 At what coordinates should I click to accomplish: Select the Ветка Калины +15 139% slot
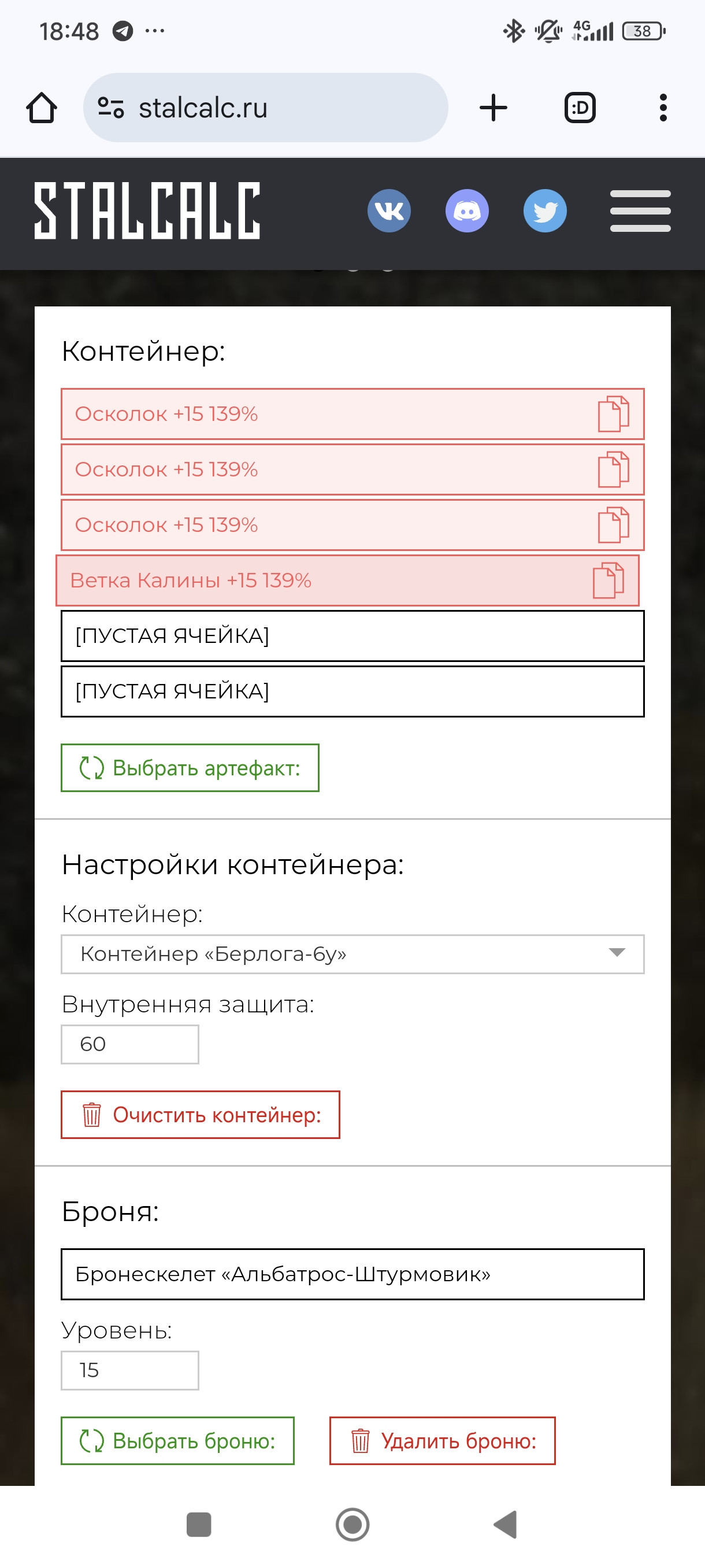click(347, 580)
